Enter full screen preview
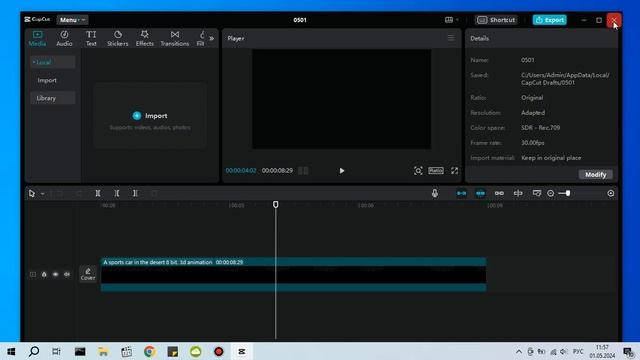Viewport: 640px width, 360px height. pyautogui.click(x=454, y=171)
